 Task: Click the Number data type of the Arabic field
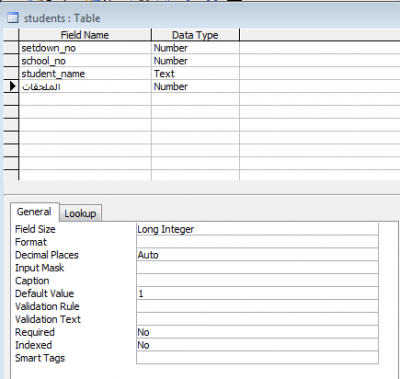click(x=195, y=87)
